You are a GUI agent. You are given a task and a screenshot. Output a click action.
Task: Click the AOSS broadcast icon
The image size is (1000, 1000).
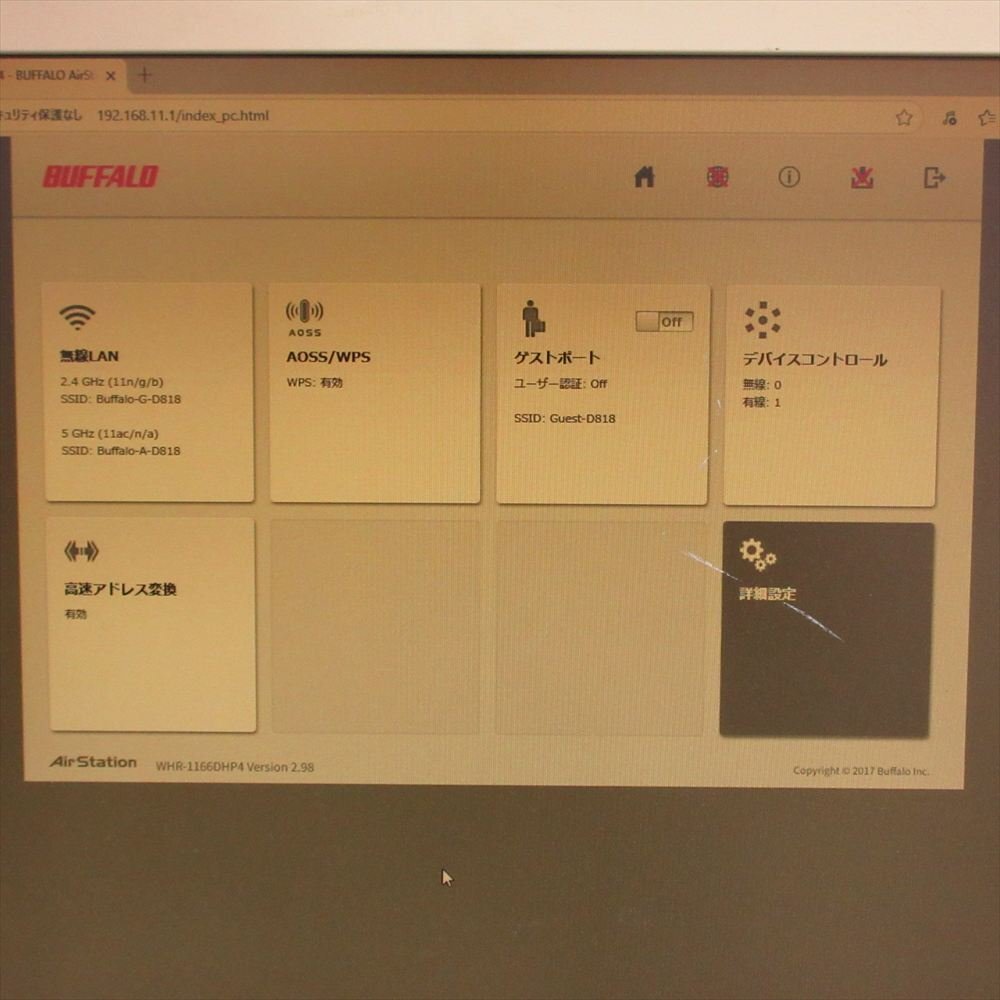pyautogui.click(x=304, y=318)
